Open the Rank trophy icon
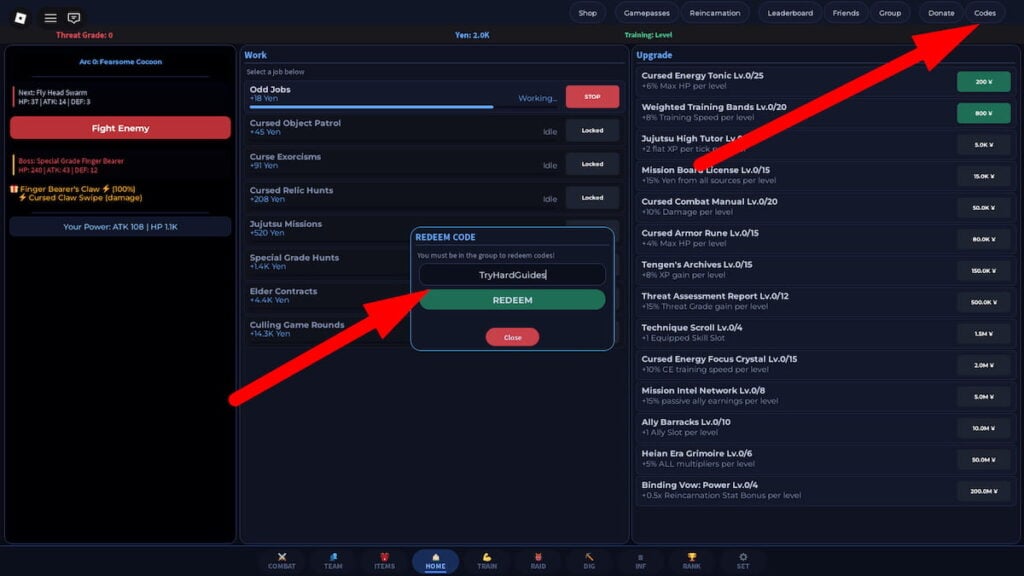The height and width of the screenshot is (576, 1024). [690, 561]
